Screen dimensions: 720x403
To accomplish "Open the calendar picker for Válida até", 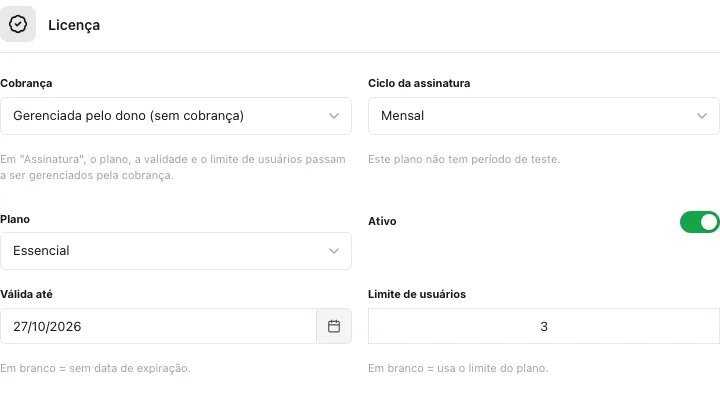I will (334, 326).
